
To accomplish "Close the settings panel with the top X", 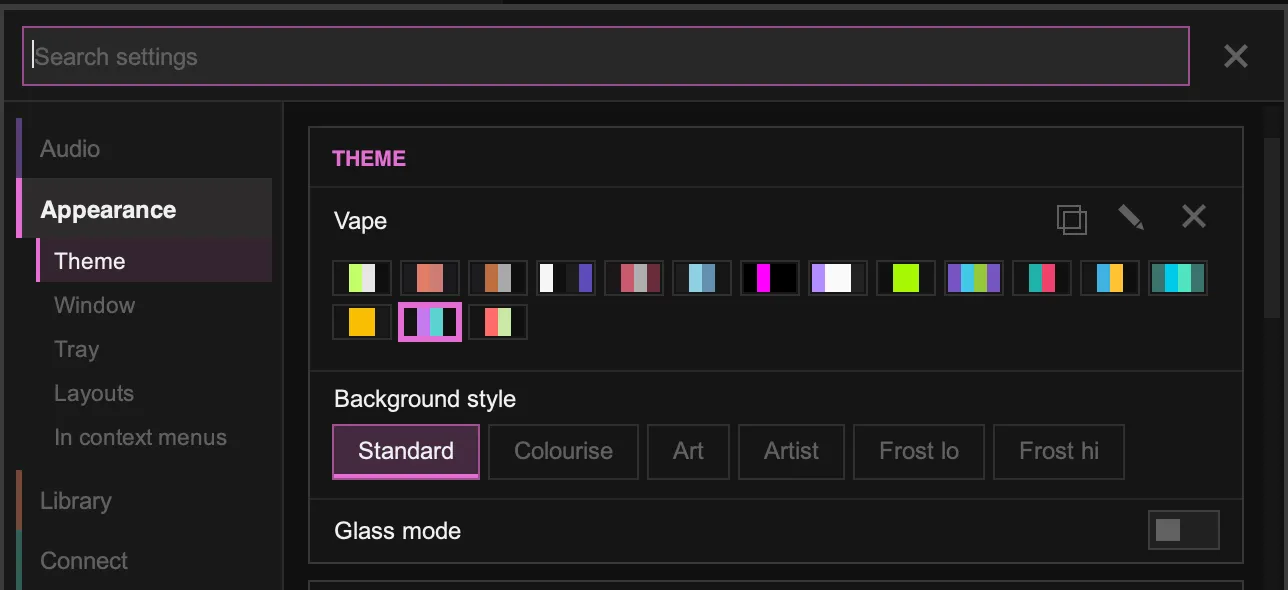I will tap(1236, 56).
